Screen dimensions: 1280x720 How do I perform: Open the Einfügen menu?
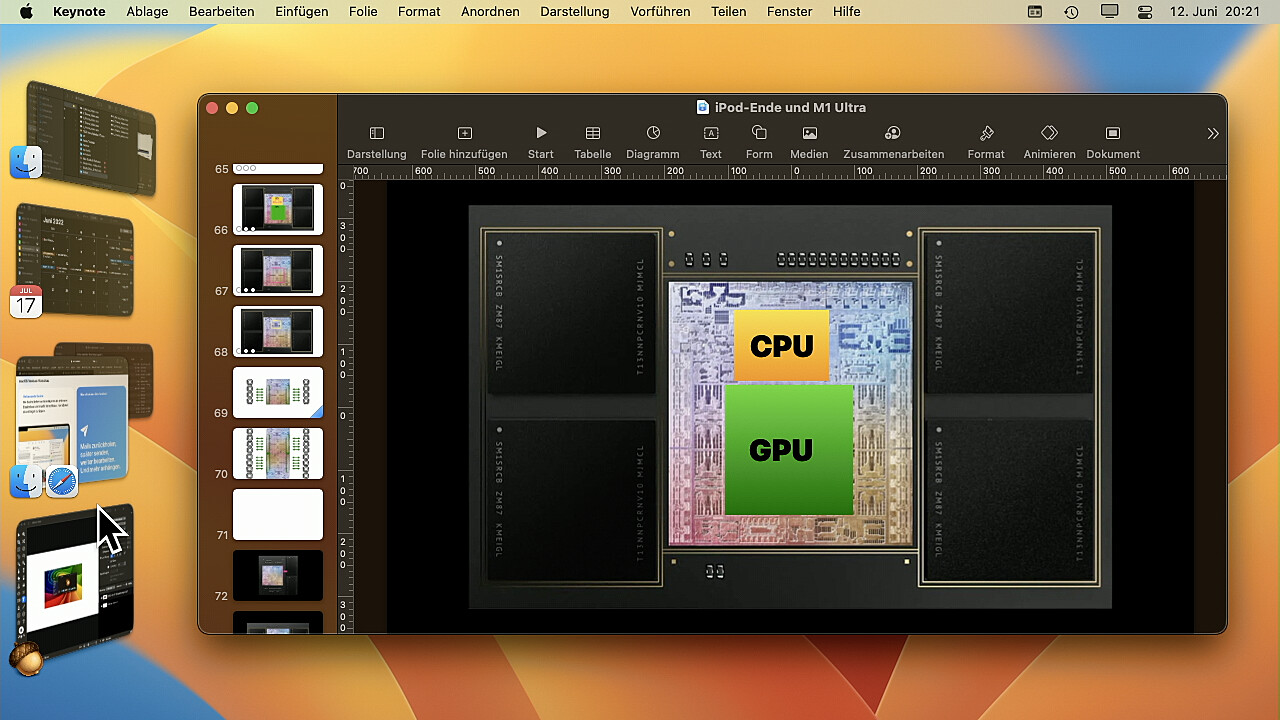pos(302,12)
